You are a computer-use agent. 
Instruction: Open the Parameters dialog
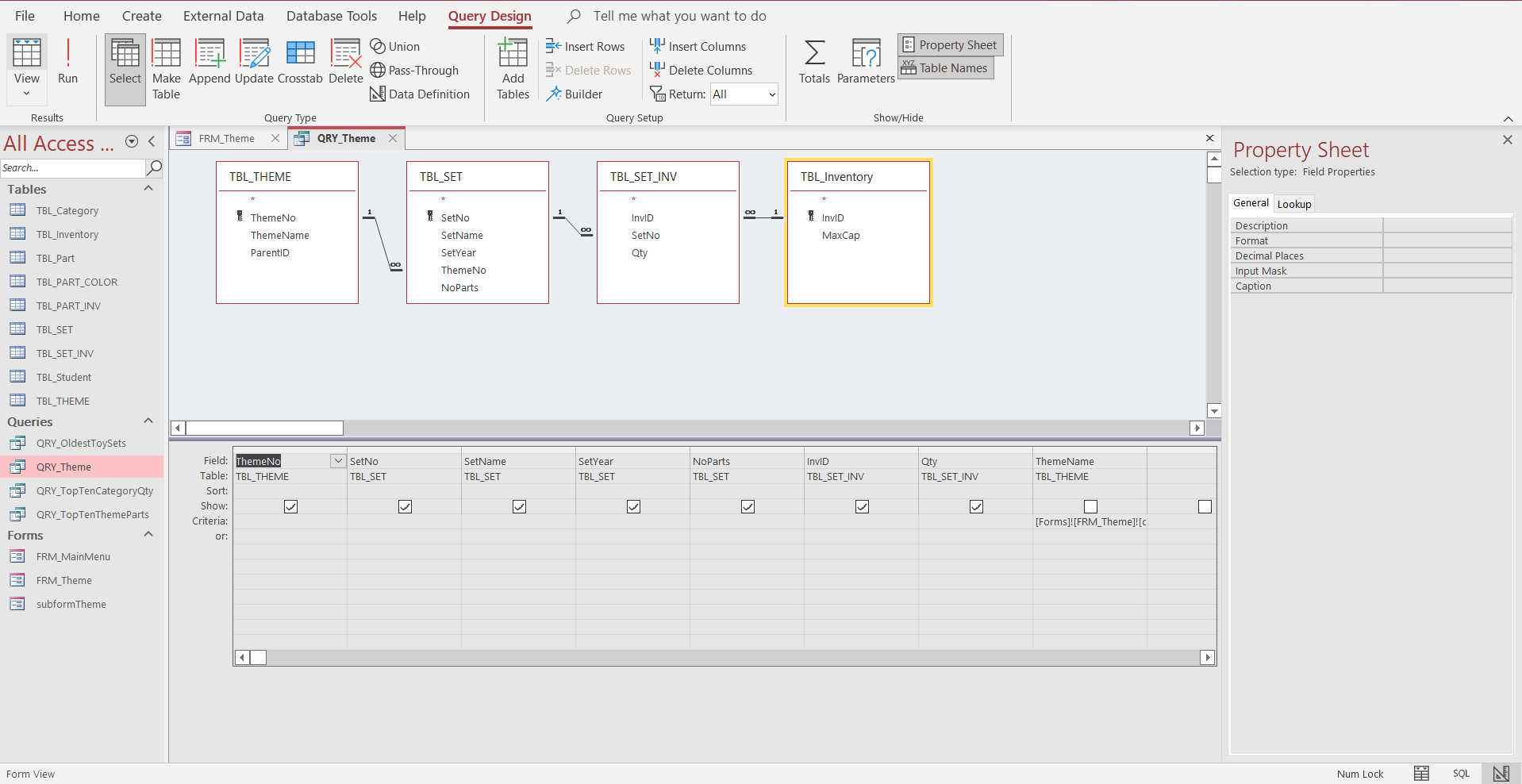click(x=866, y=62)
